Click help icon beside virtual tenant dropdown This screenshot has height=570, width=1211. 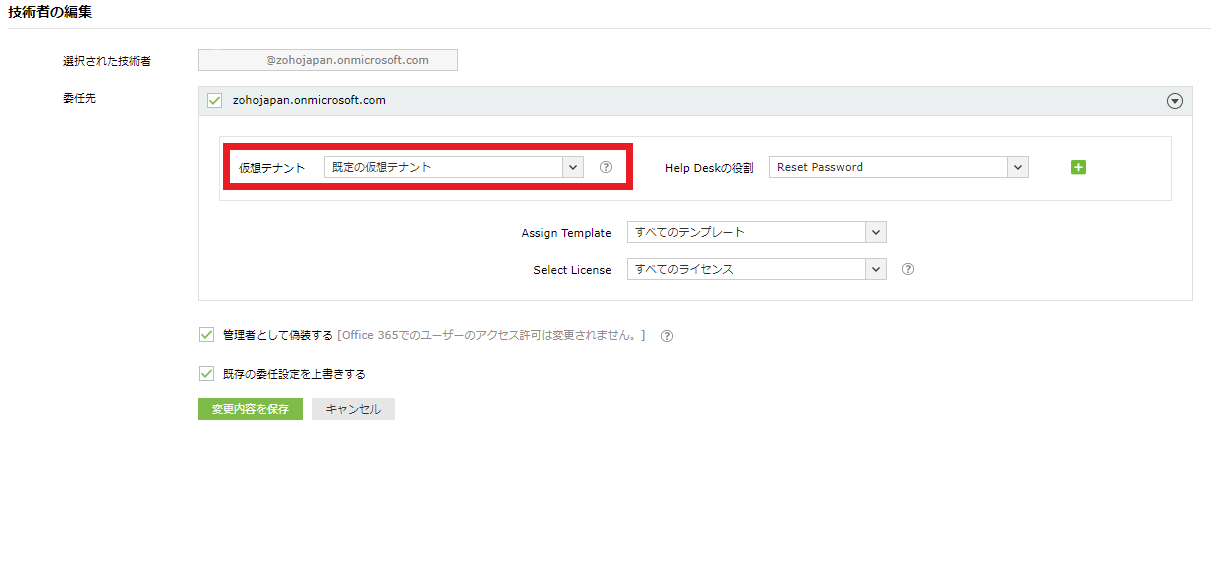coord(605,167)
